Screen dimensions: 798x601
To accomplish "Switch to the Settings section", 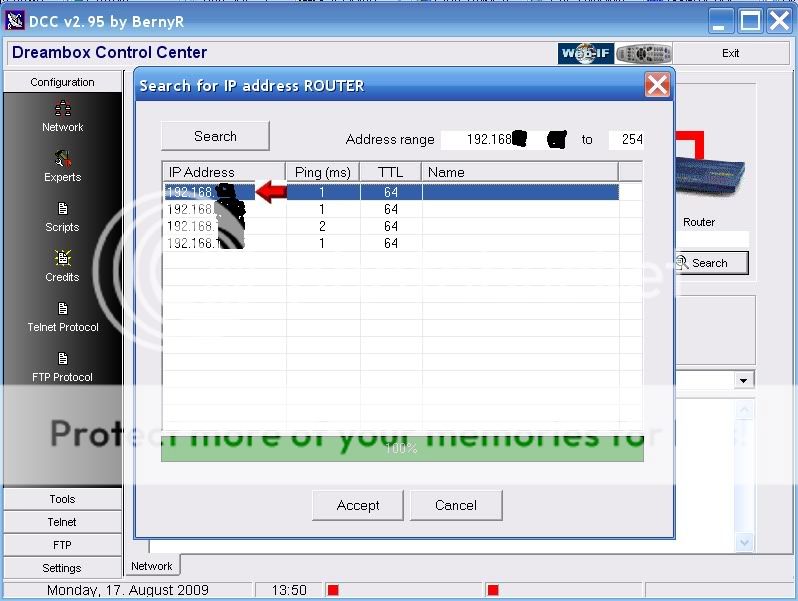I will [x=62, y=568].
